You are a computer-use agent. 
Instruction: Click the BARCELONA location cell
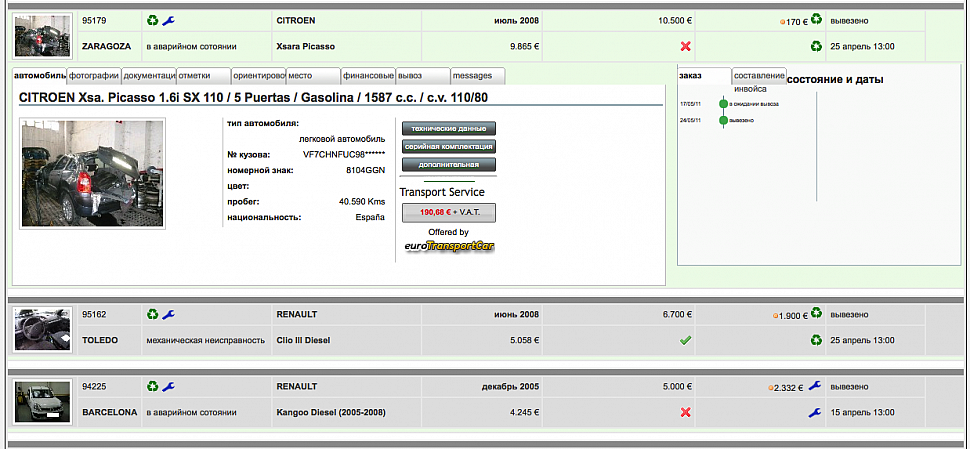[109, 413]
